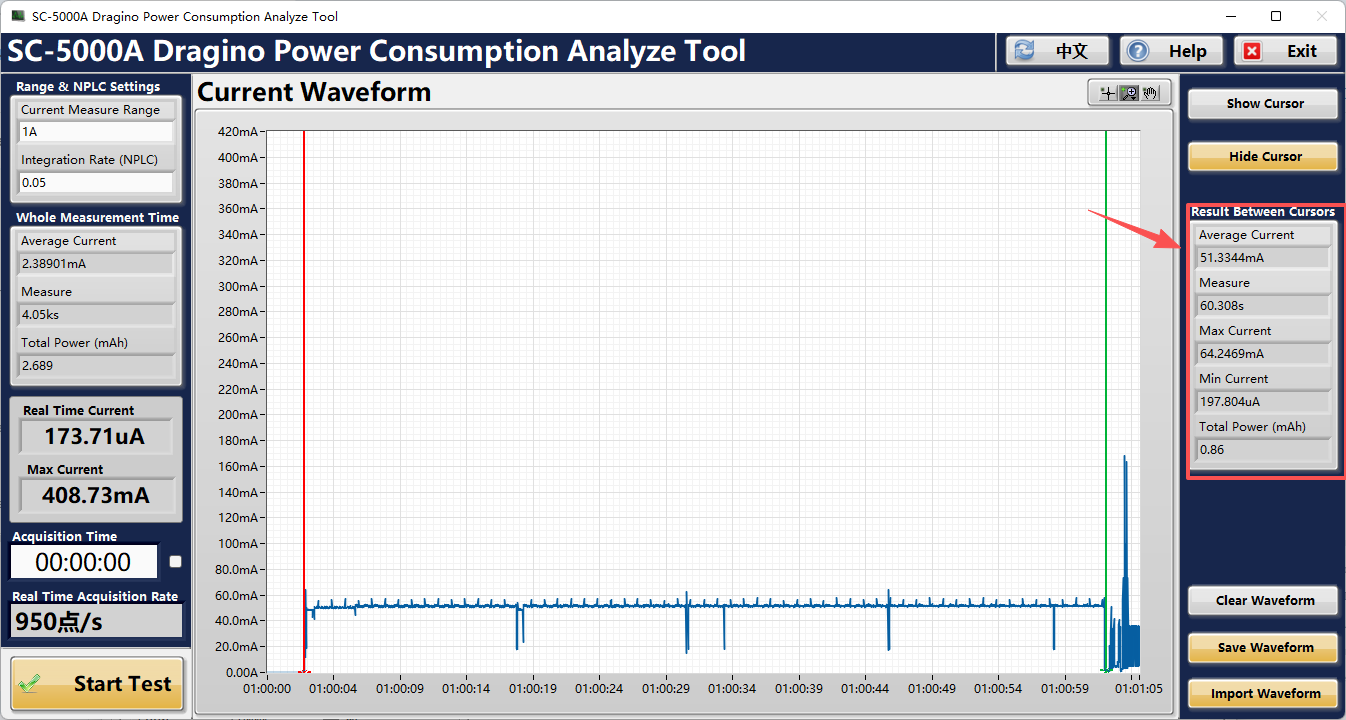Click the Min Current value 197.804uA
Image resolution: width=1346 pixels, height=720 pixels.
[1263, 402]
